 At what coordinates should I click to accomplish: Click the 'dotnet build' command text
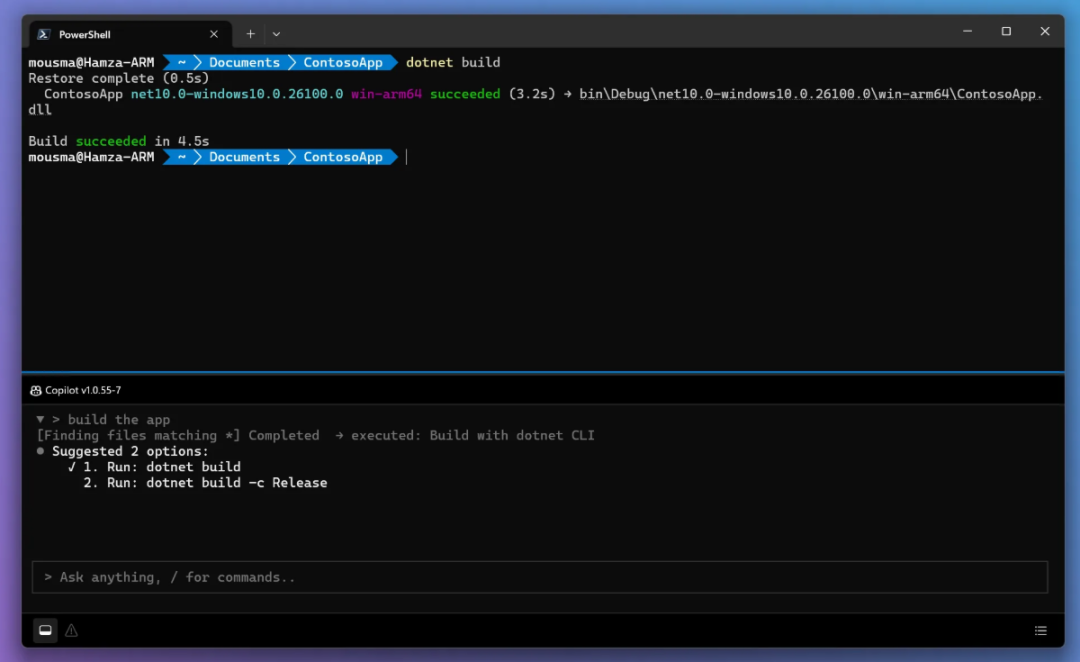(453, 62)
